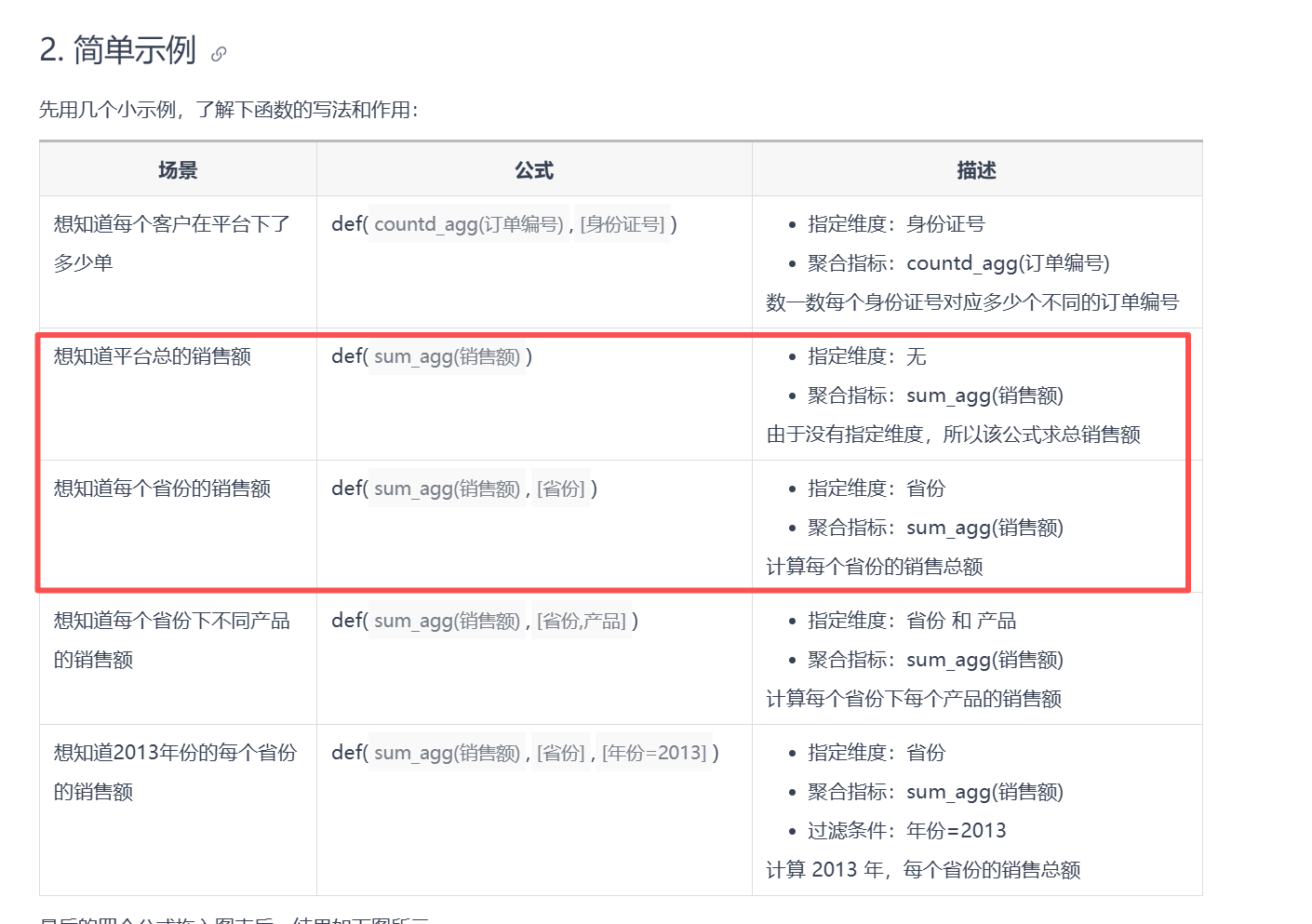Click sum_agg(销售额) formula in the [省份,产品] row
Image resolution: width=1312 pixels, height=924 pixels.
[447, 621]
